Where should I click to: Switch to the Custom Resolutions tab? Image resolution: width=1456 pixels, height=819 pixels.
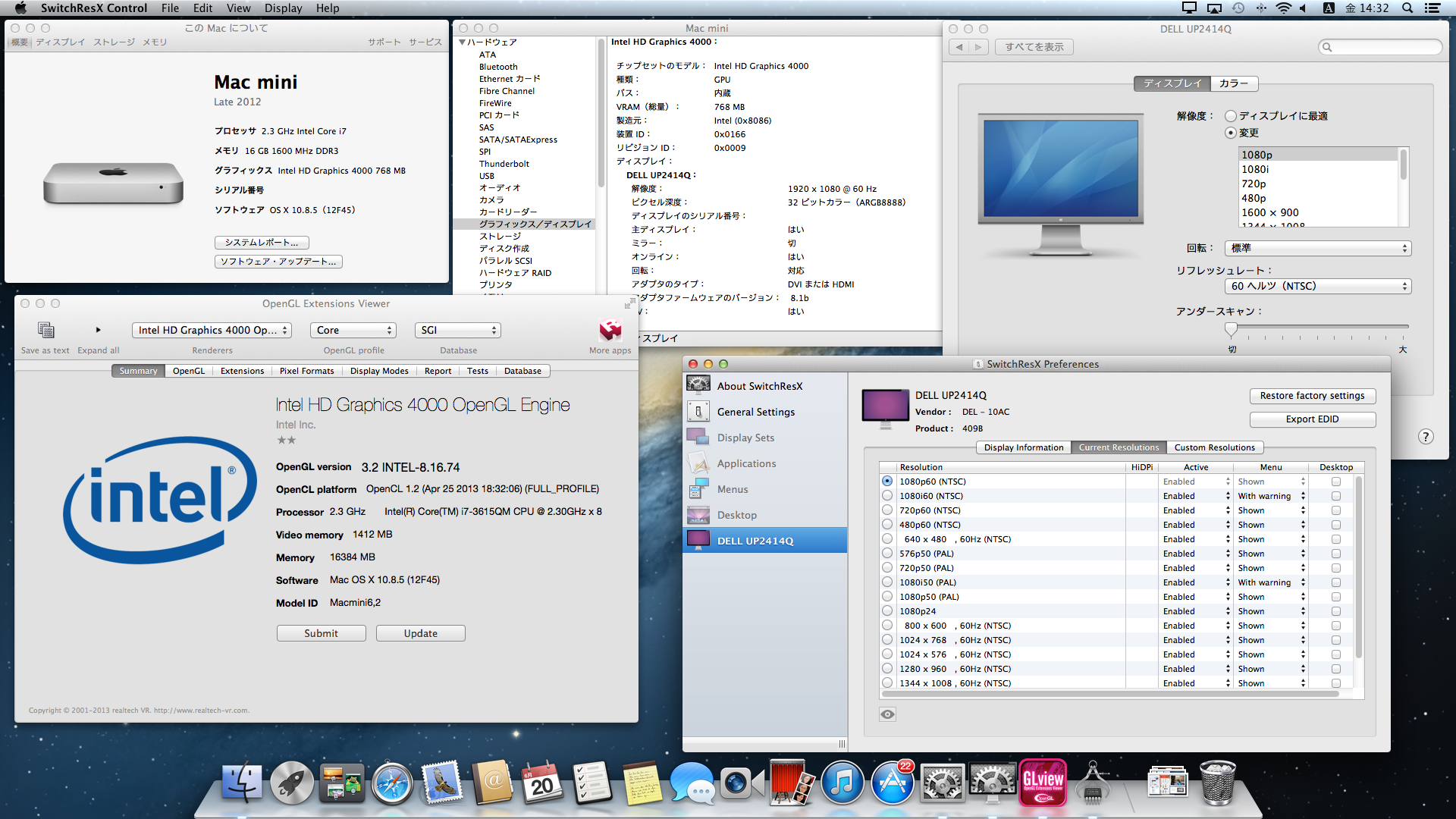point(1214,447)
